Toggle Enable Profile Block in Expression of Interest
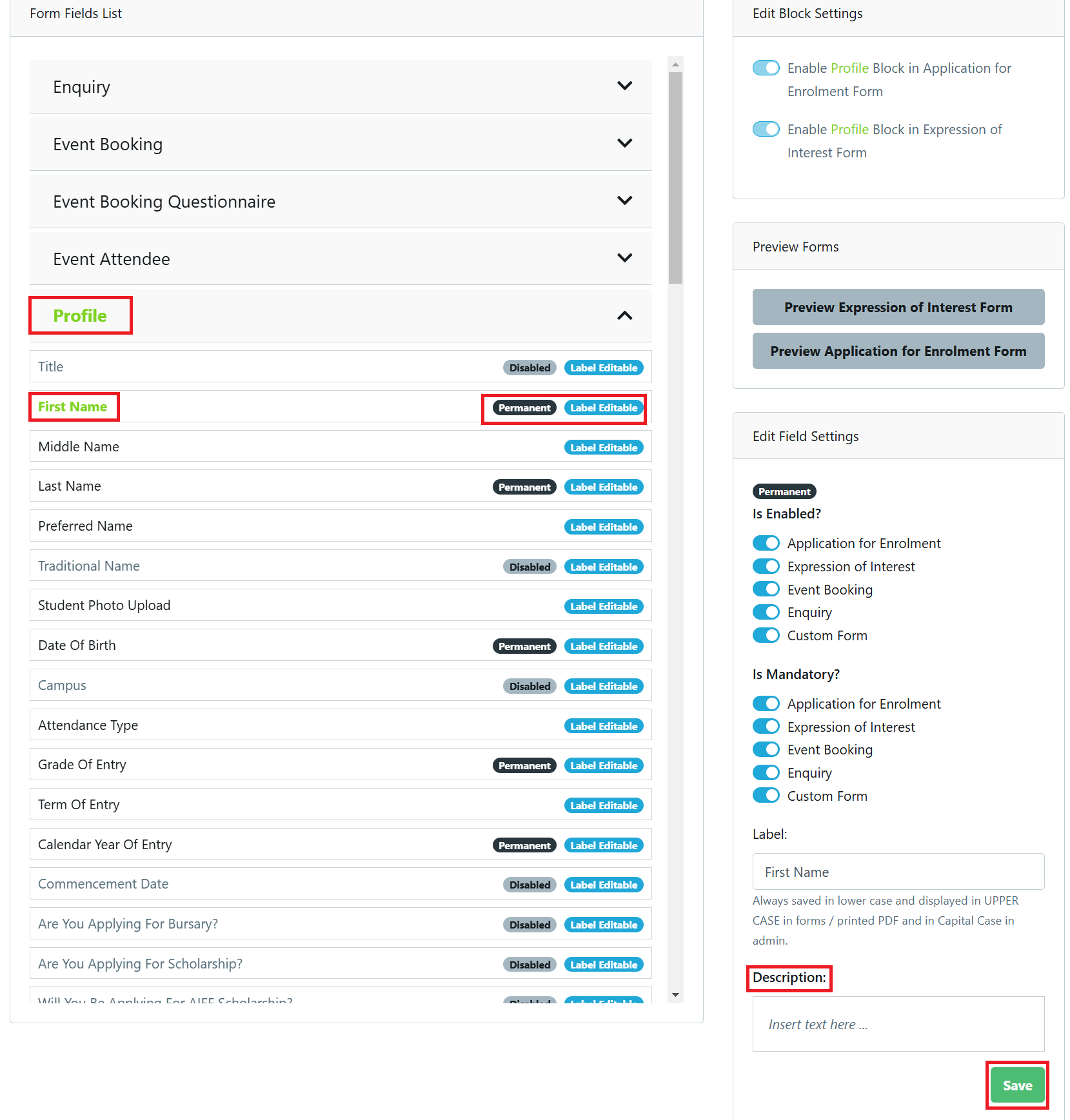1070x1120 pixels. pos(766,129)
